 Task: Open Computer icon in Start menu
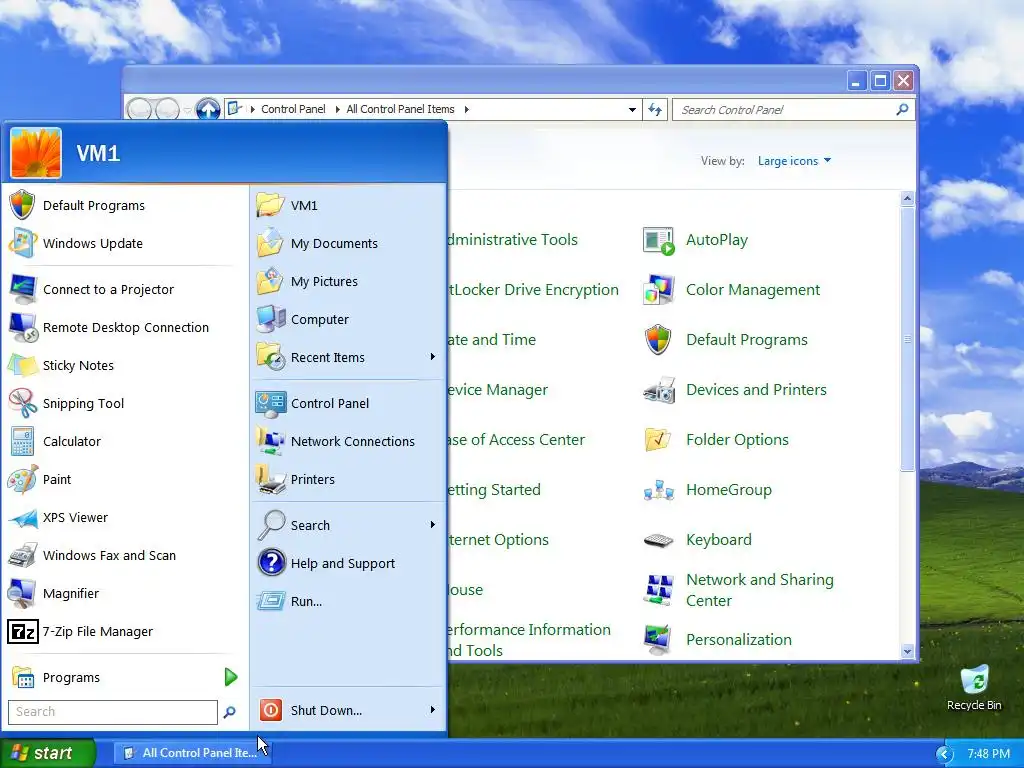[270, 319]
